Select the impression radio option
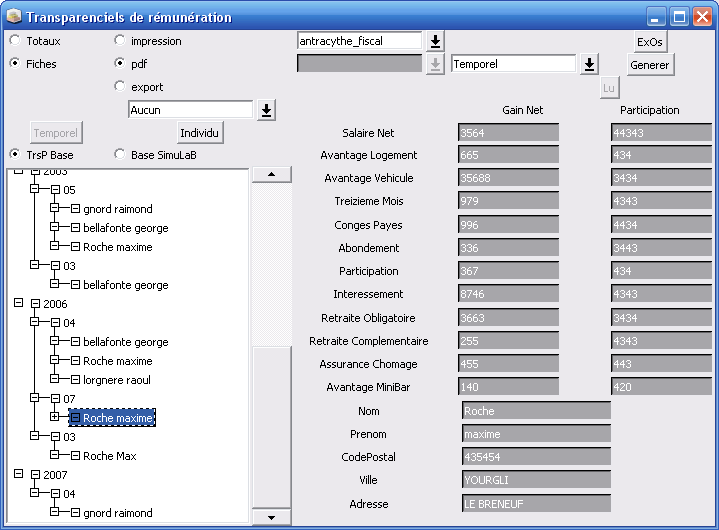The image size is (719, 530). pyautogui.click(x=120, y=41)
